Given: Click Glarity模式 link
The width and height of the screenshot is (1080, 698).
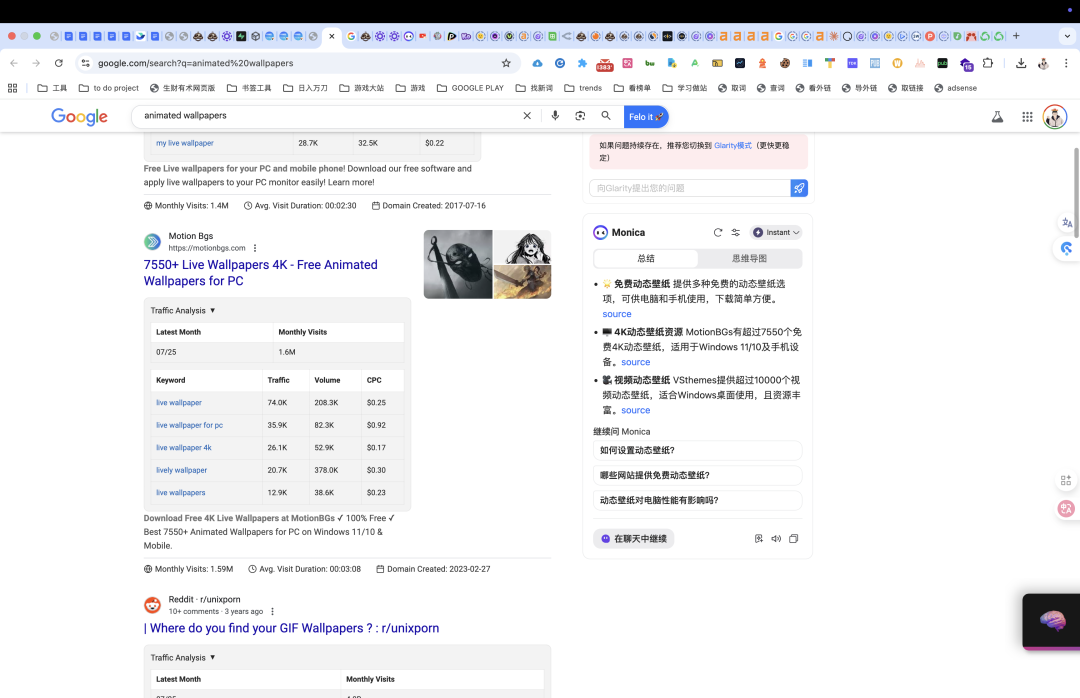Looking at the screenshot, I should pos(733,145).
